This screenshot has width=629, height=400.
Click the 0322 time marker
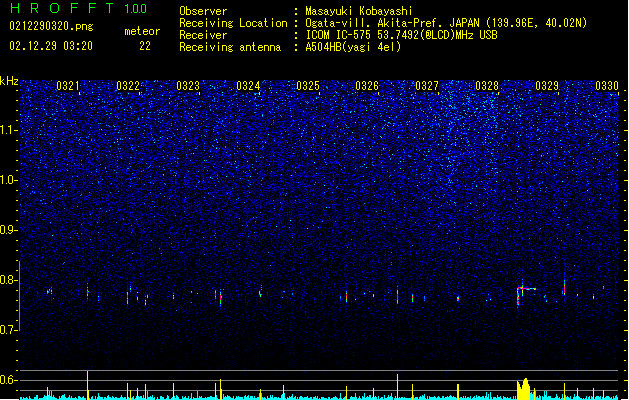(128, 86)
